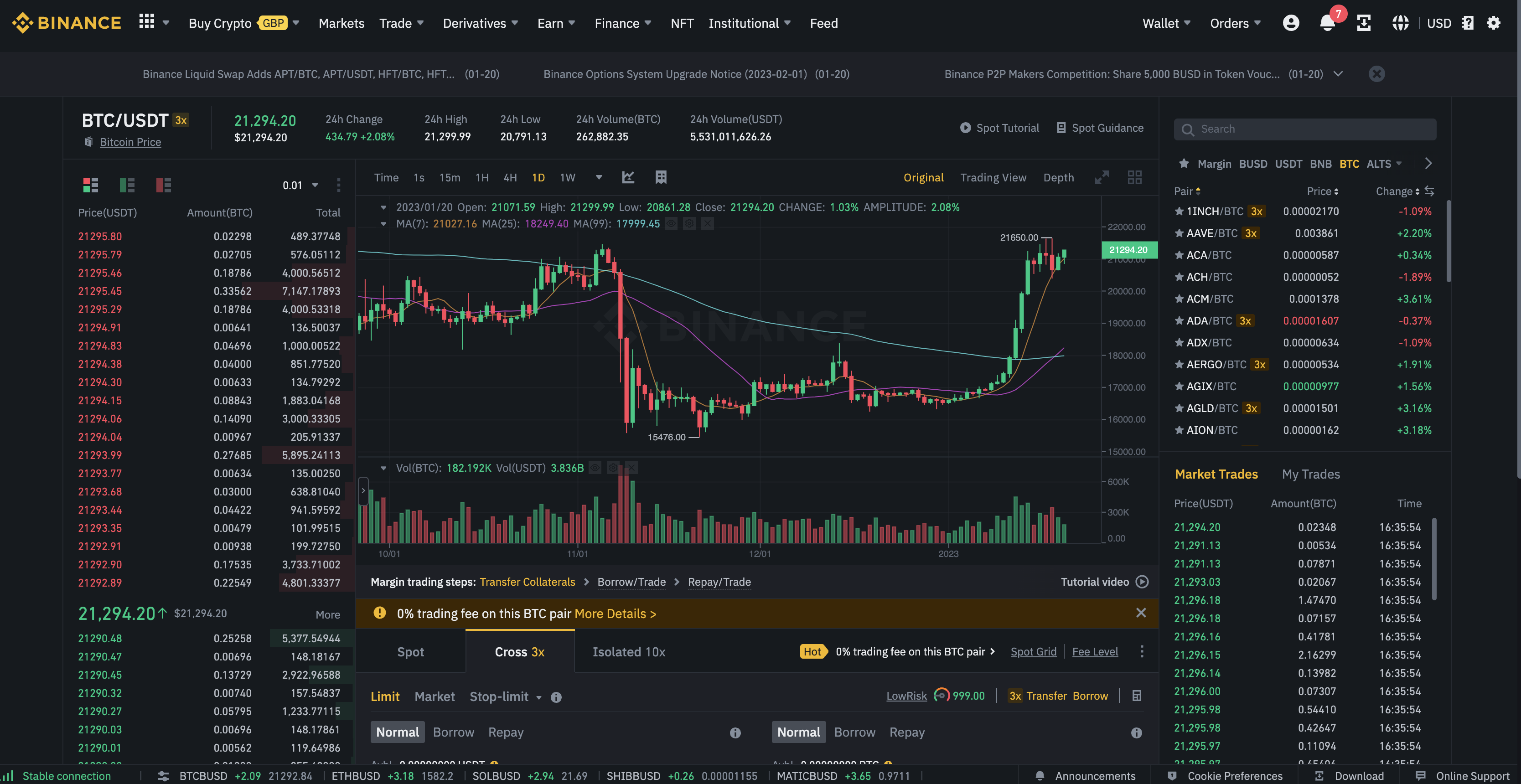Toggle MA indicator visibility eye icon
The width and height of the screenshot is (1521, 784).
[671, 224]
